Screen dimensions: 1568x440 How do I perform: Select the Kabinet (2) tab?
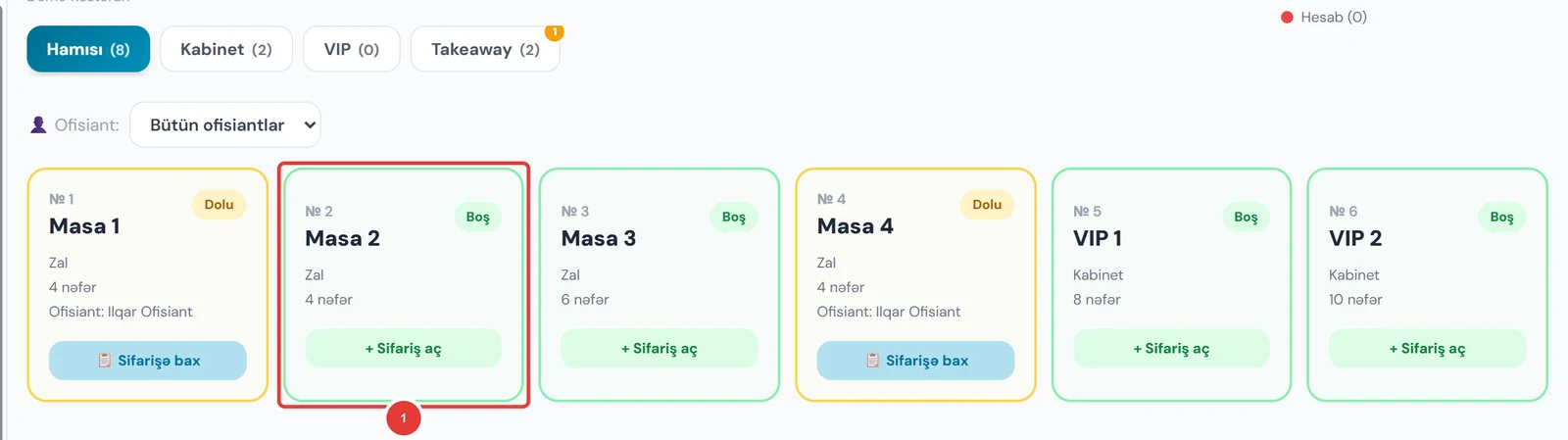click(226, 49)
